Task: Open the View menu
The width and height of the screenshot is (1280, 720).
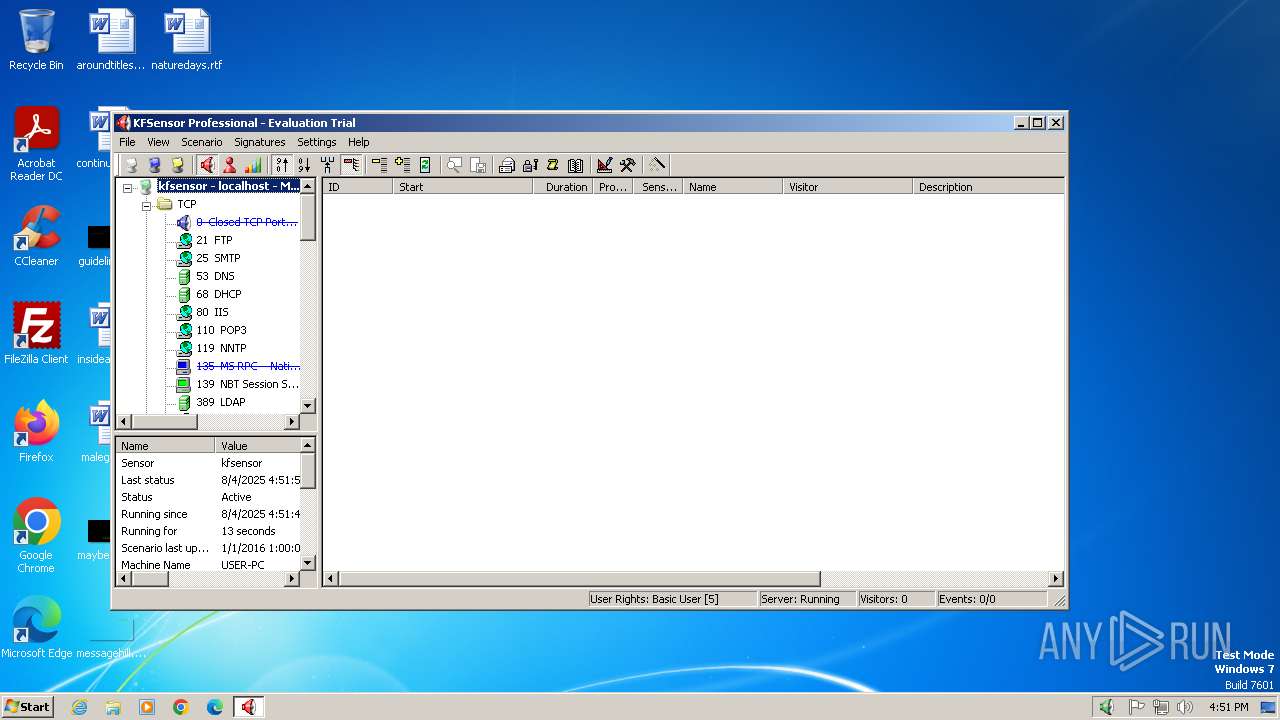Action: click(158, 142)
